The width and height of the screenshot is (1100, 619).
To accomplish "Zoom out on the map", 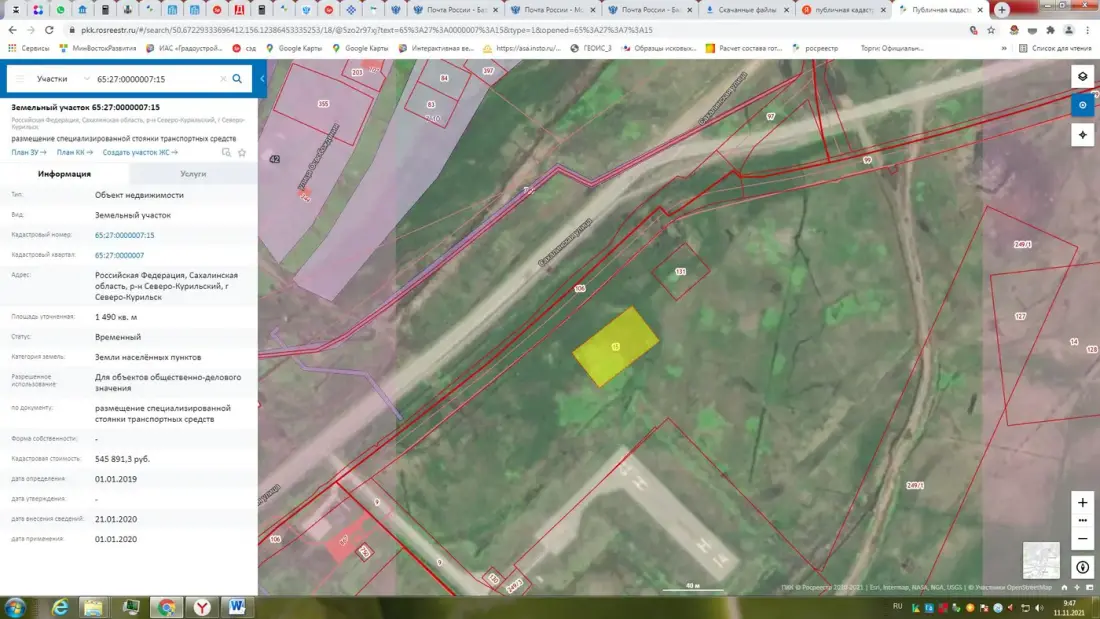I will tap(1082, 539).
